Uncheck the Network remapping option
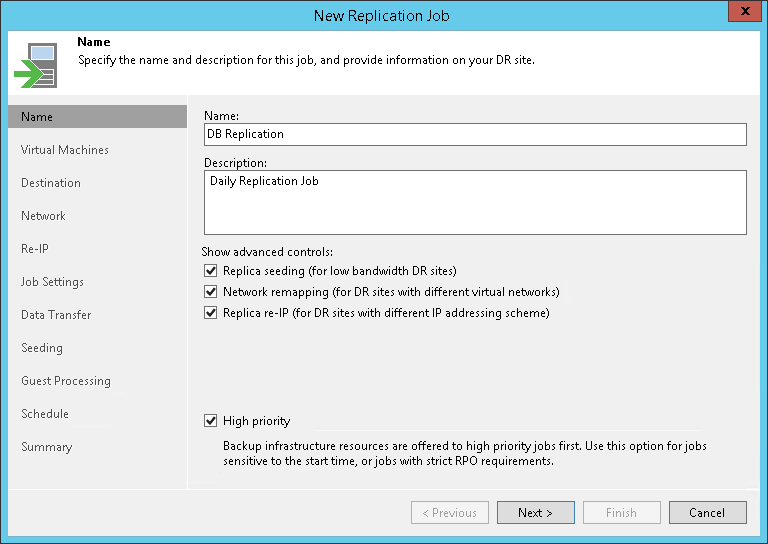Image resolution: width=768 pixels, height=544 pixels. click(x=210, y=292)
